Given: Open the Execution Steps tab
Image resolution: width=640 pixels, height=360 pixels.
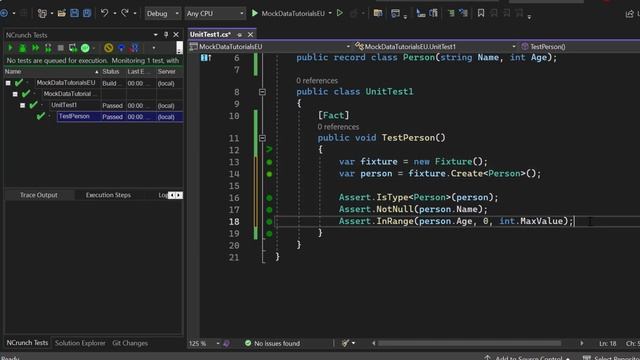Looking at the screenshot, I should (108, 195).
